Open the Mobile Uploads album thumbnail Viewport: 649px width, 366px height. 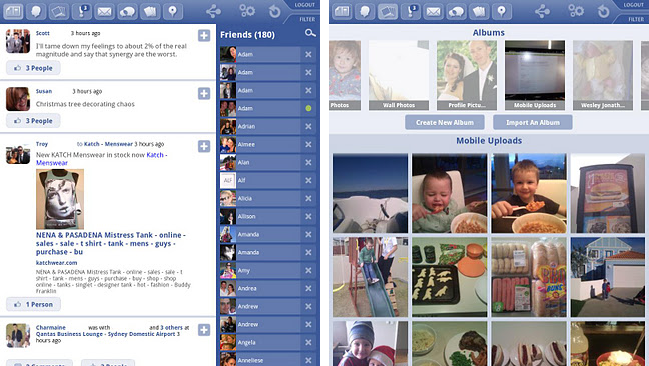coord(535,75)
